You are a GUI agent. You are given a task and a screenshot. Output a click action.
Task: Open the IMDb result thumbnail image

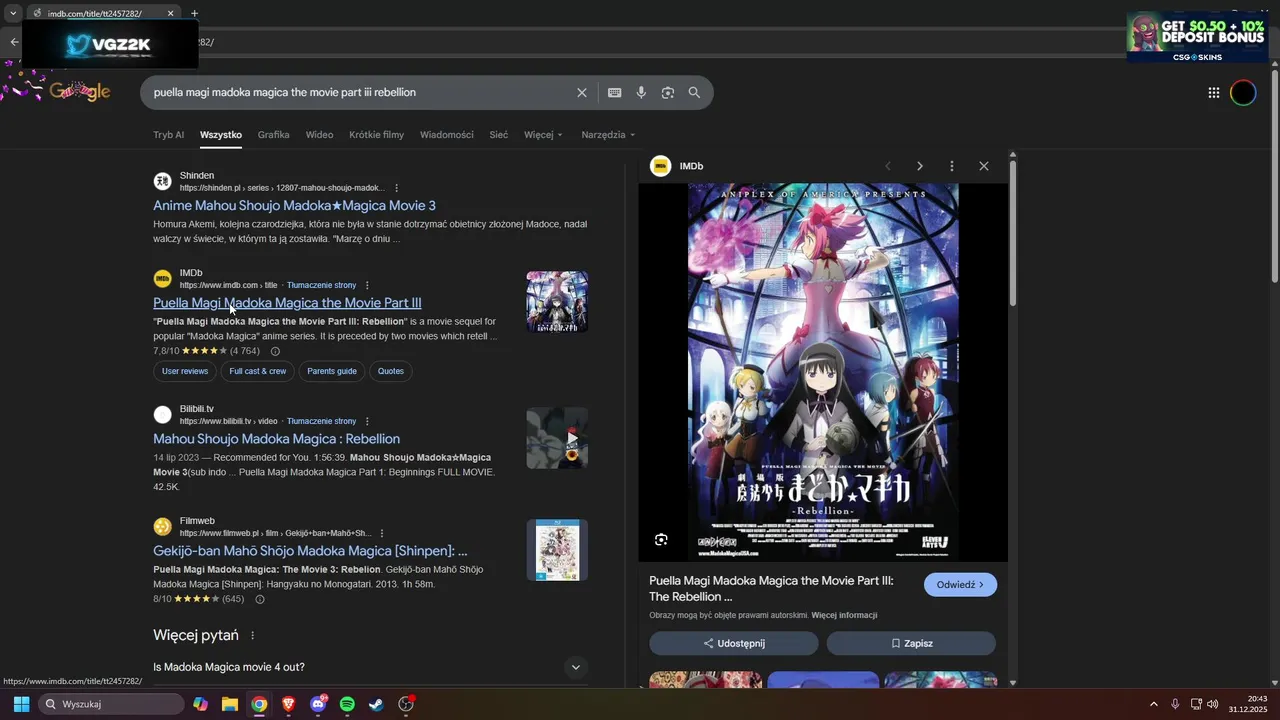point(557,302)
